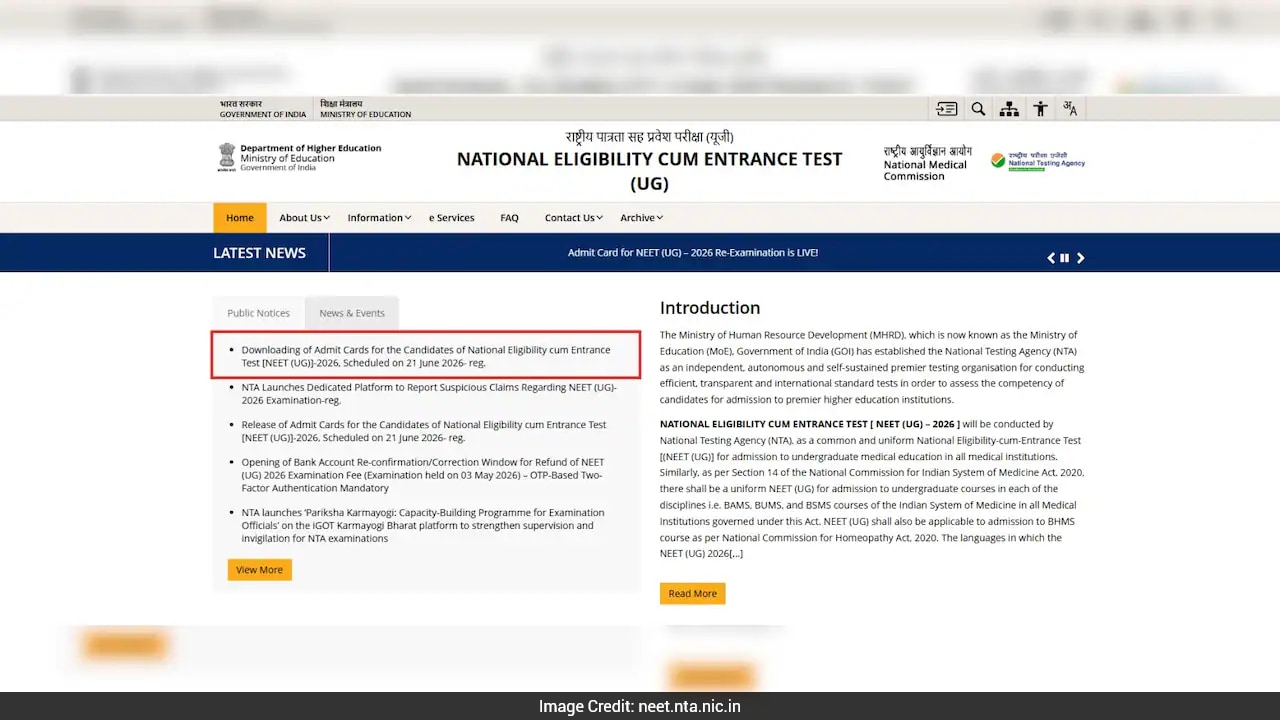
Task: Click the LATEST NEWS label
Action: (260, 253)
